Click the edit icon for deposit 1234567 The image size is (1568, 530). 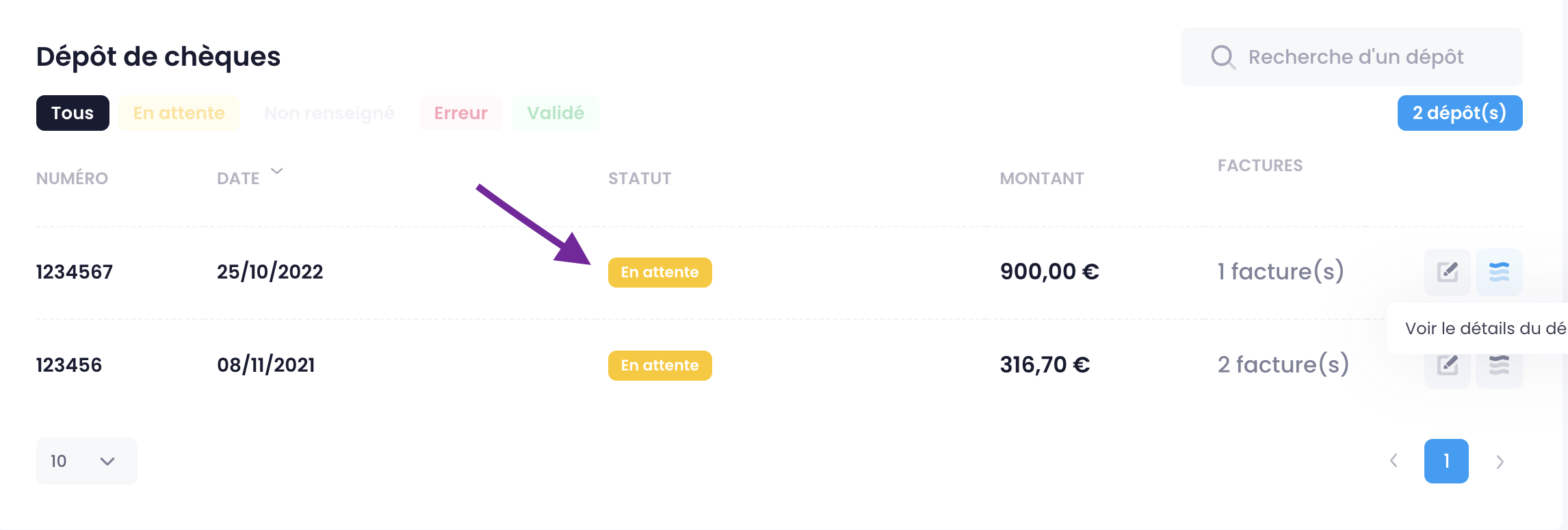tap(1447, 272)
